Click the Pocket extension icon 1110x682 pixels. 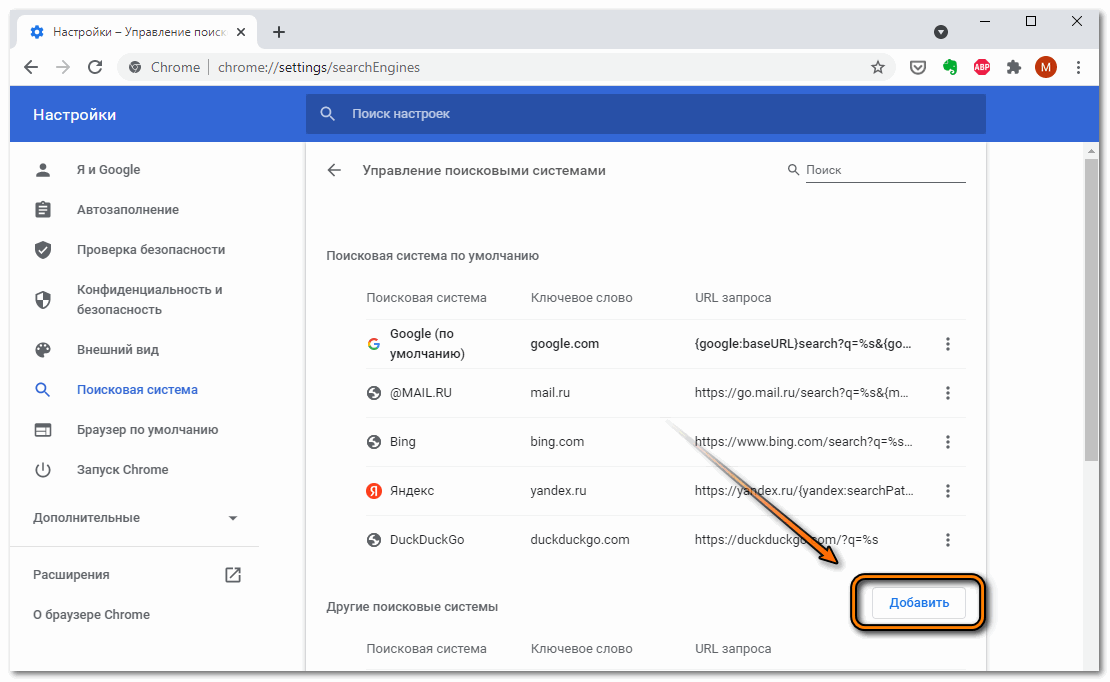pos(917,67)
